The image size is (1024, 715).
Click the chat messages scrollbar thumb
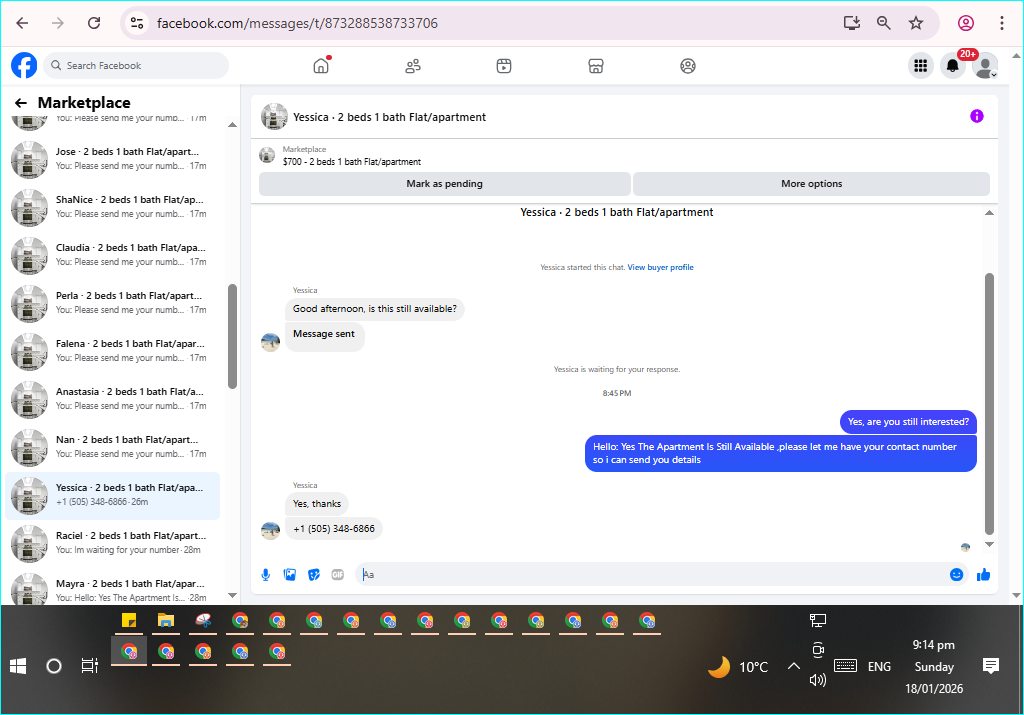(989, 404)
